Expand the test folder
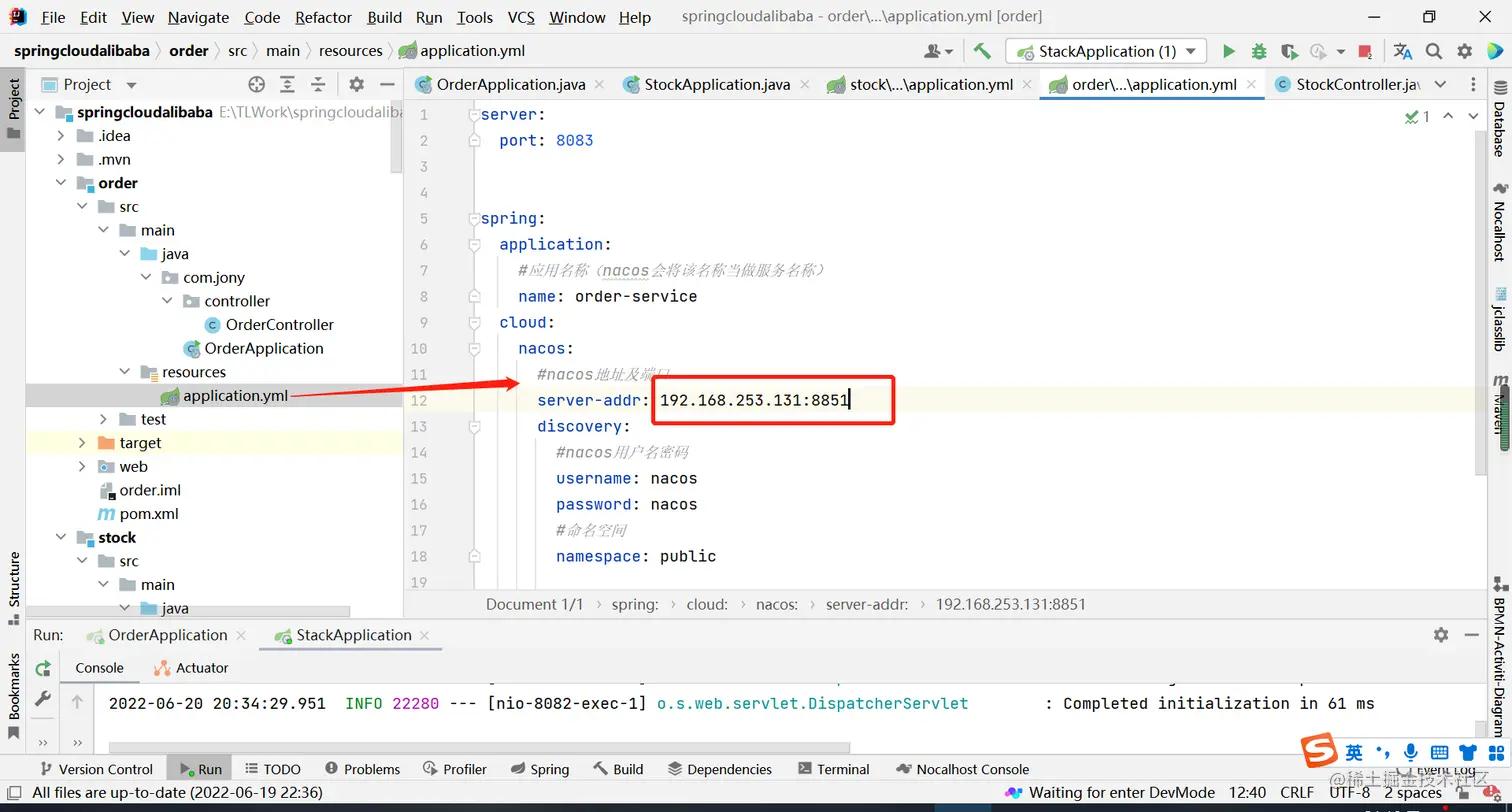The height and width of the screenshot is (812, 1512). coord(104,419)
